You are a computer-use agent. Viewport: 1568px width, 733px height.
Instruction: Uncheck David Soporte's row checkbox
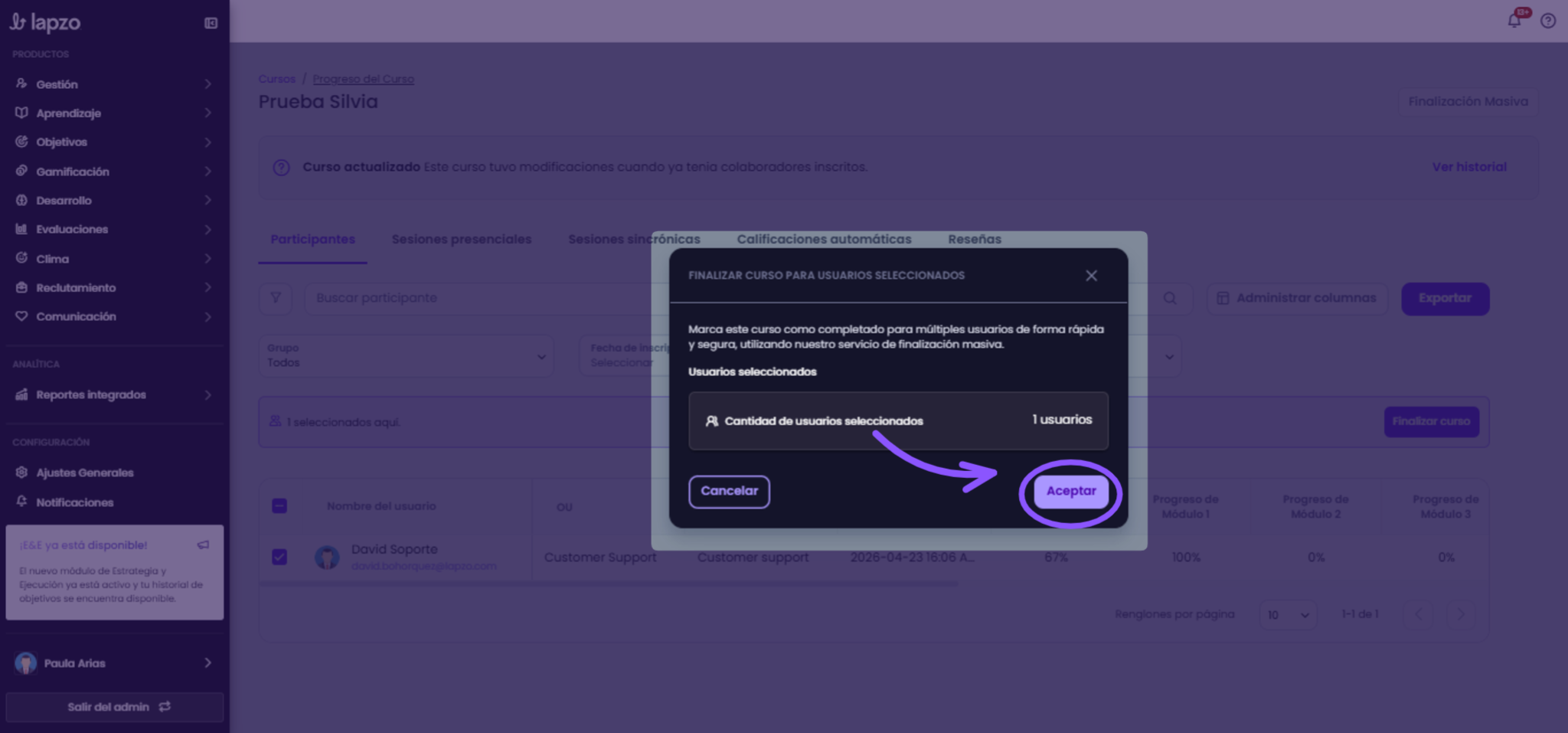[x=279, y=557]
